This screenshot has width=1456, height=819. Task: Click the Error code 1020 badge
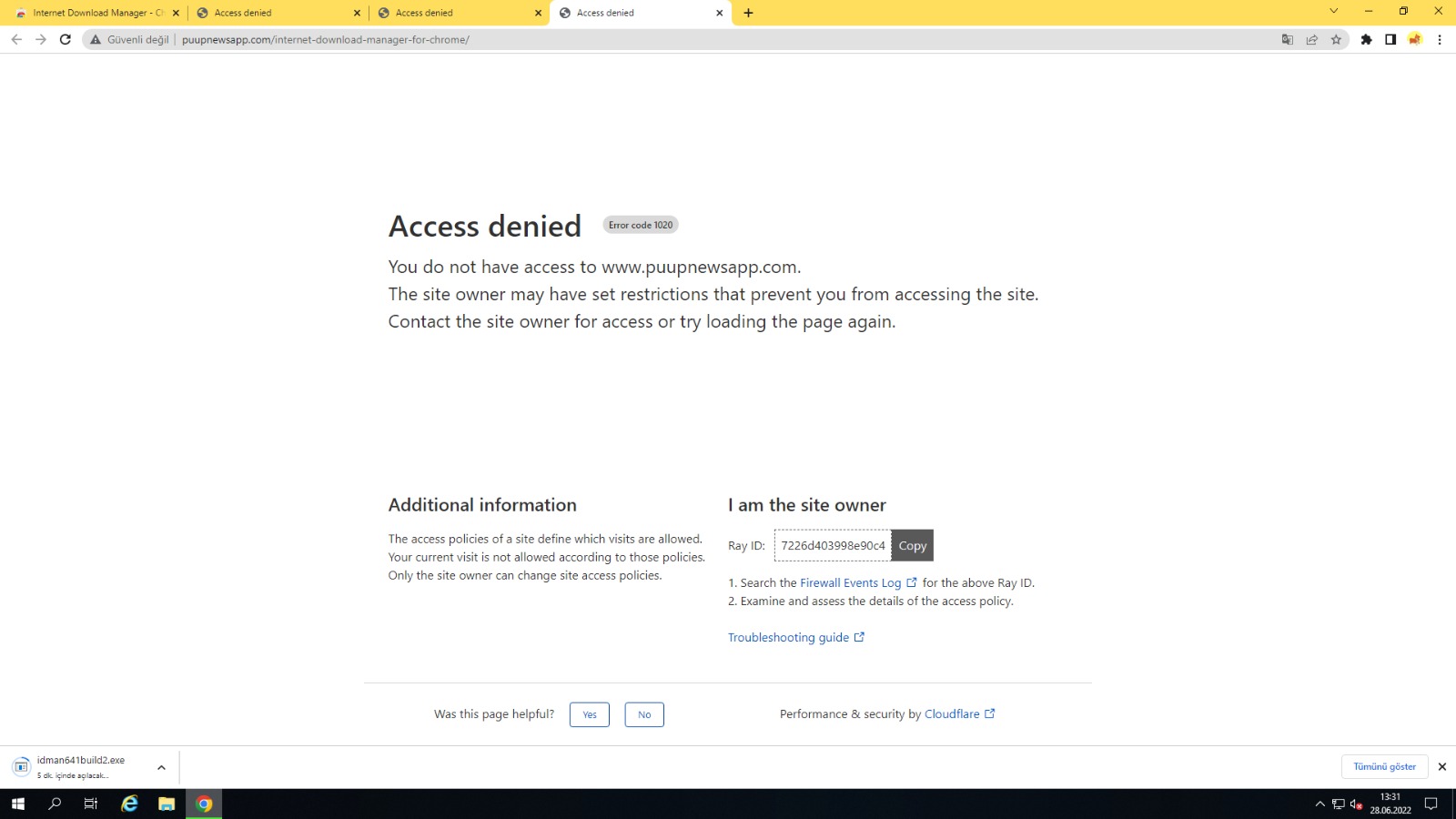(x=641, y=225)
